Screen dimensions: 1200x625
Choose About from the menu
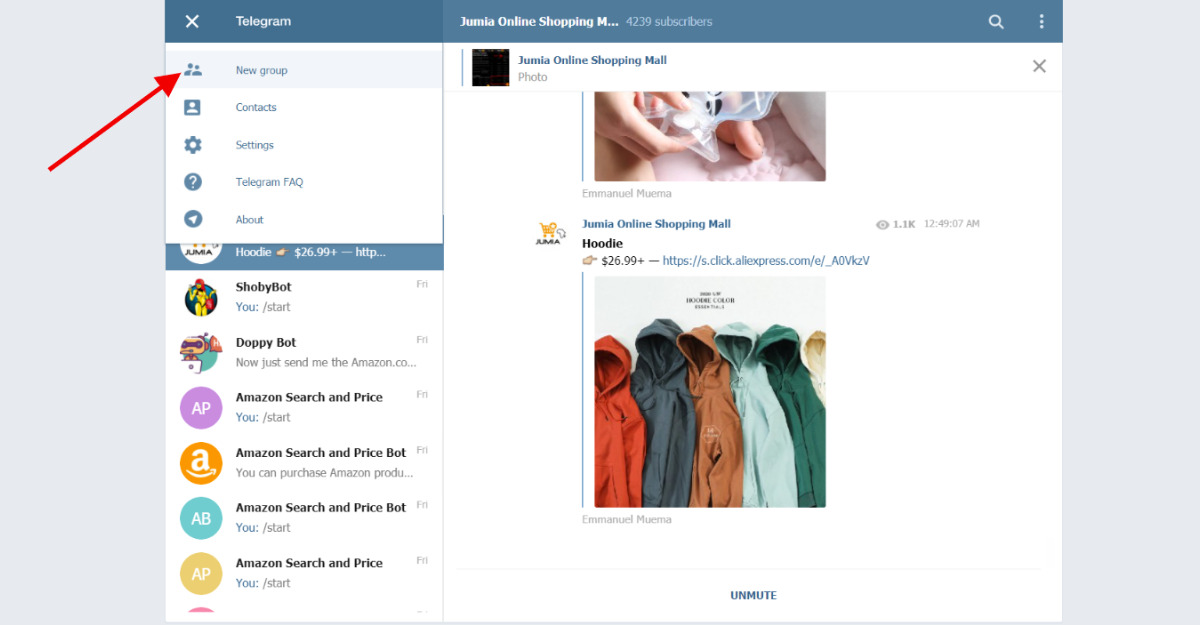tap(304, 219)
